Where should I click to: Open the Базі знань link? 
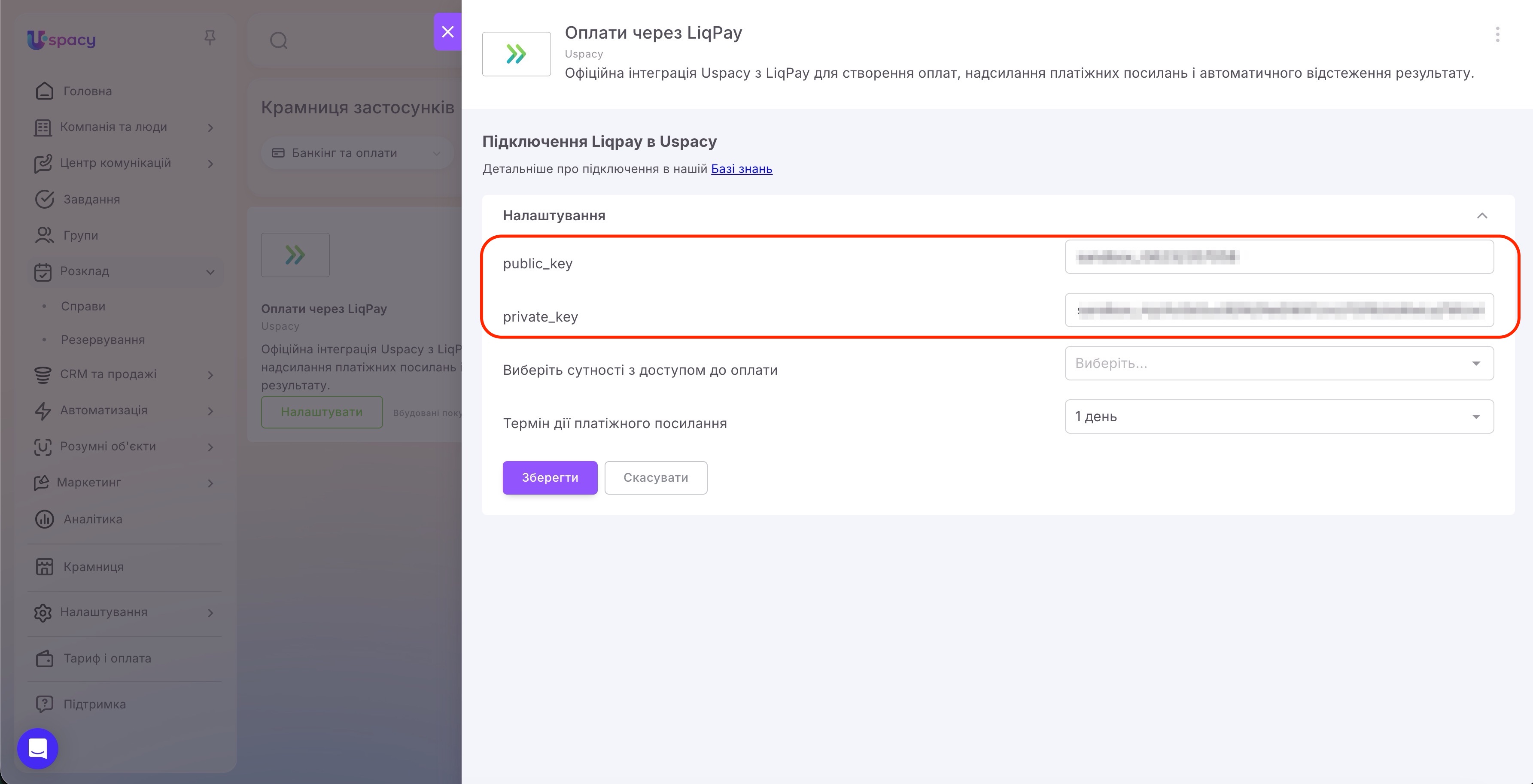pos(742,169)
